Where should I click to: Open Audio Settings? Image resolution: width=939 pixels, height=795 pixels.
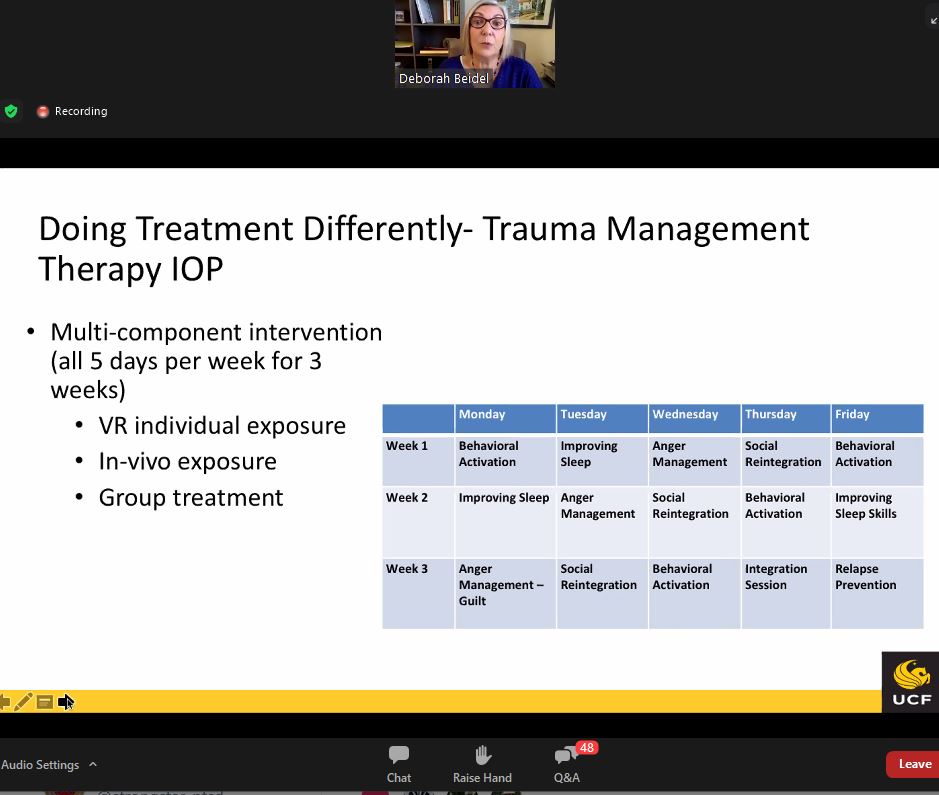click(40, 764)
